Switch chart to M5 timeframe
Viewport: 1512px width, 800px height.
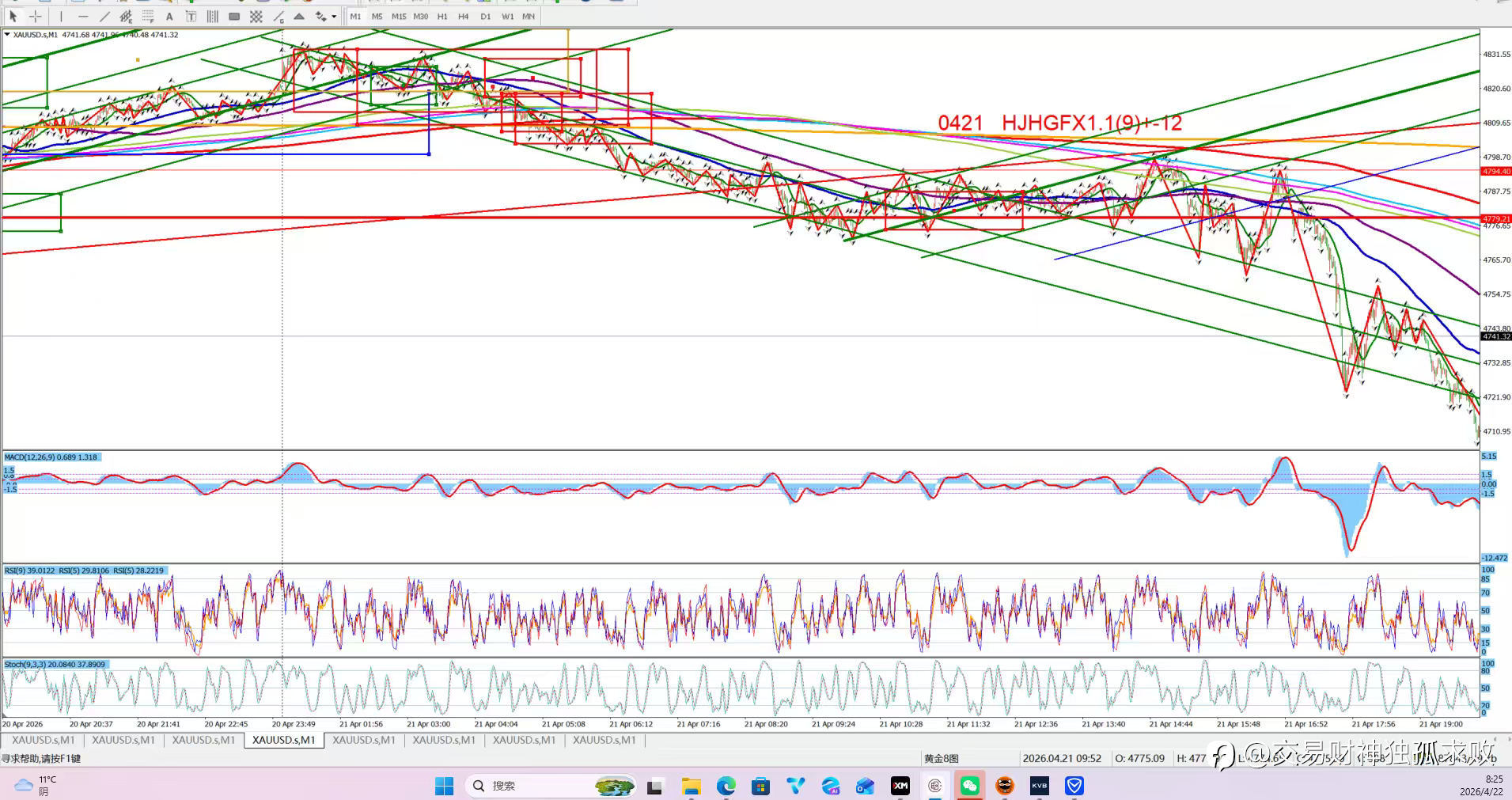(x=377, y=17)
